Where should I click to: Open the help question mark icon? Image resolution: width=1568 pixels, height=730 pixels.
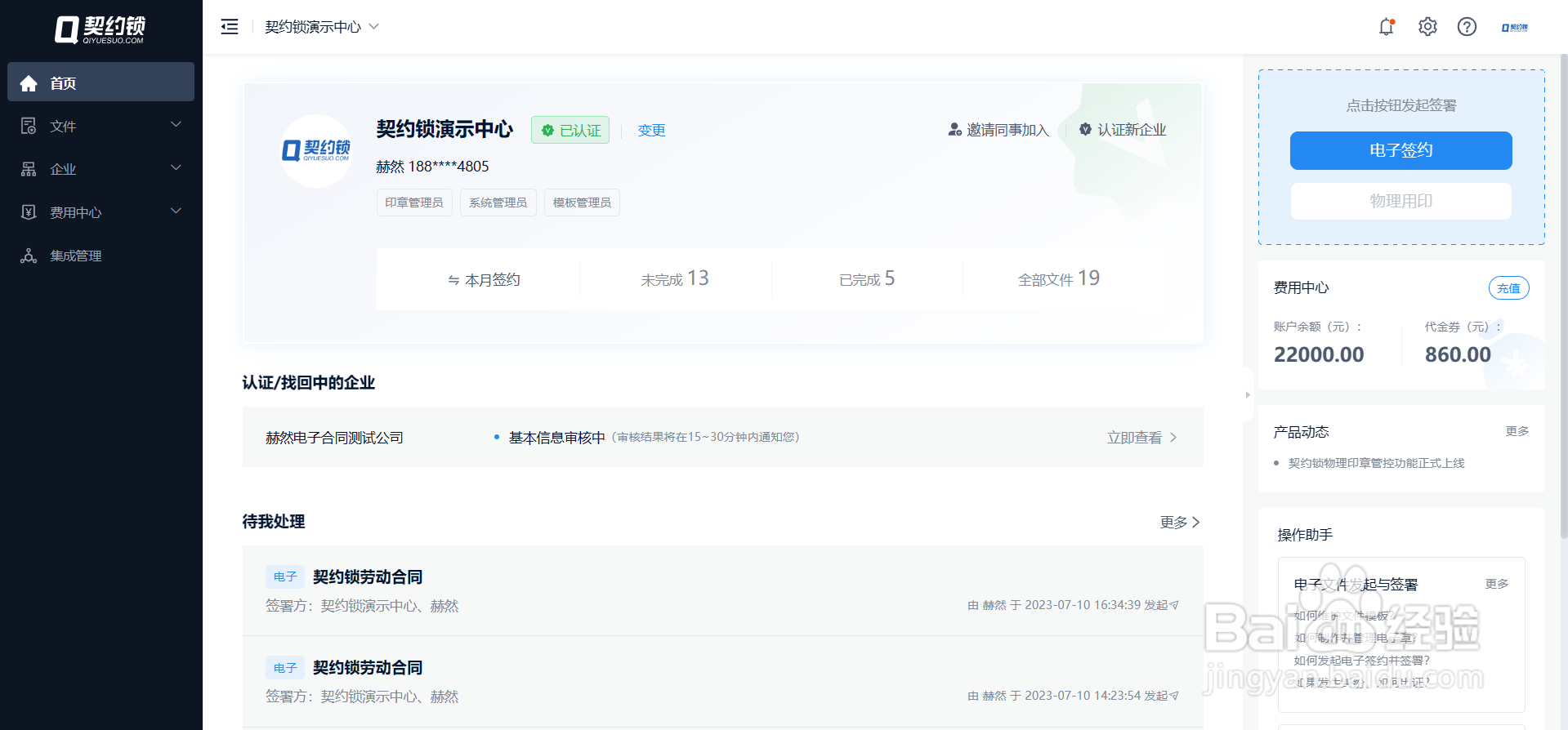click(x=1467, y=27)
